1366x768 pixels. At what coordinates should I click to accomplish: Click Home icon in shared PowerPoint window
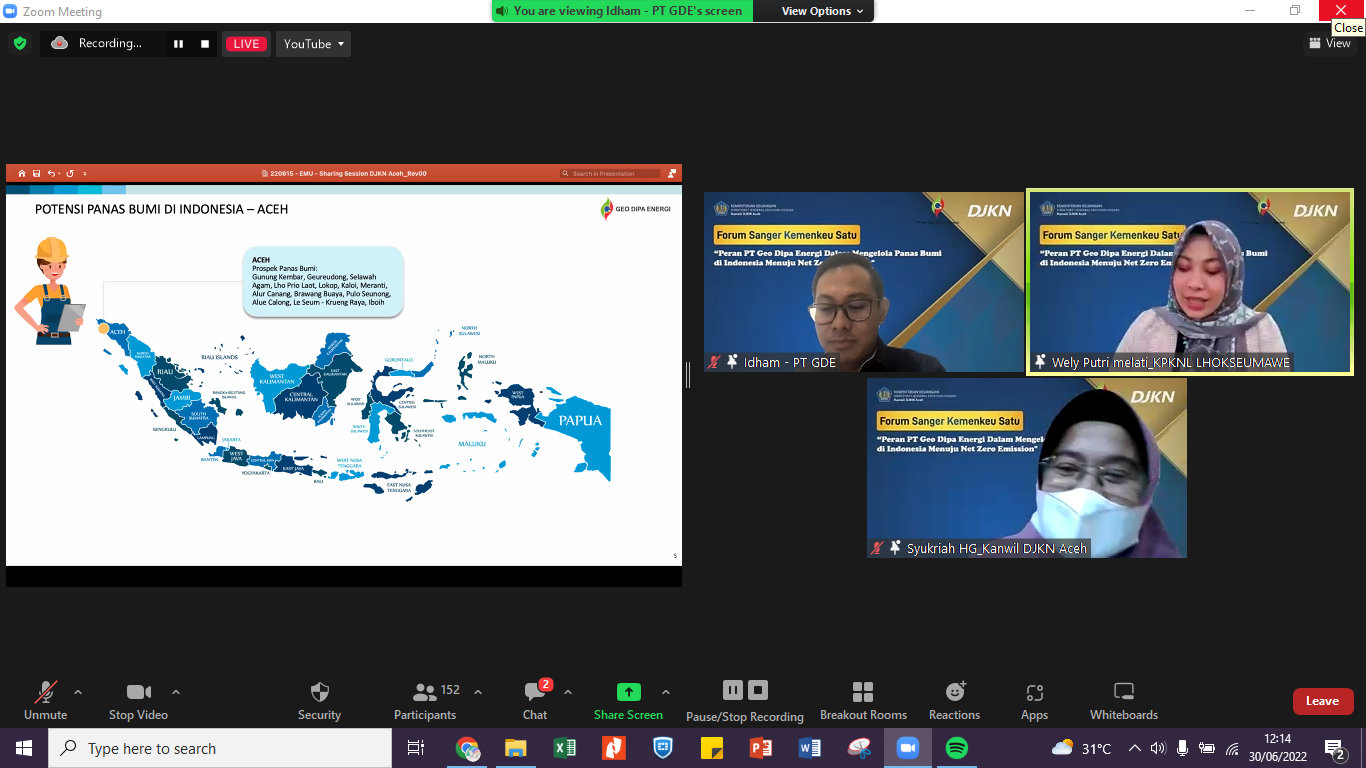pos(22,174)
